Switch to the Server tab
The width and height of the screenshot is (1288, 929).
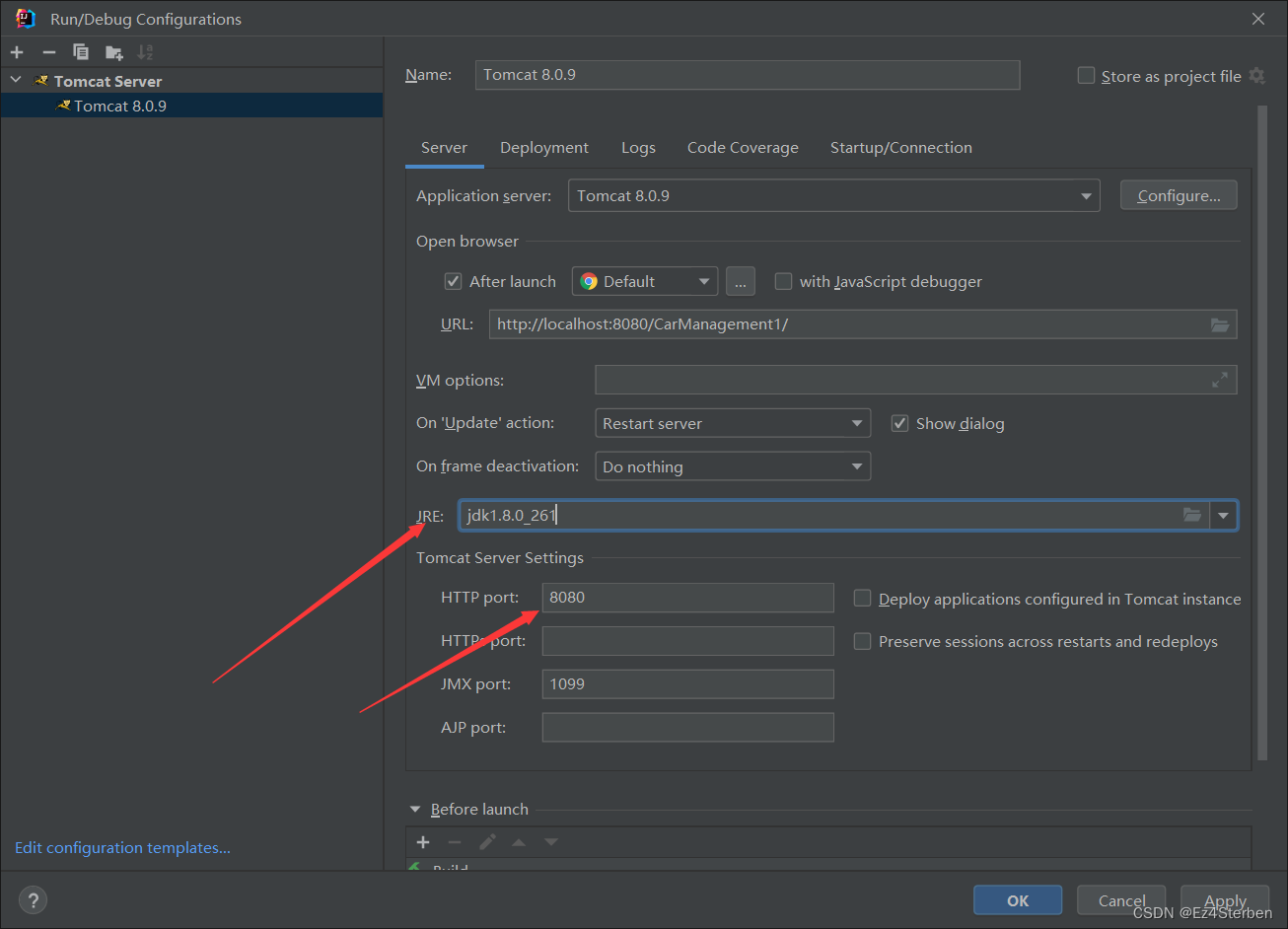coord(444,148)
